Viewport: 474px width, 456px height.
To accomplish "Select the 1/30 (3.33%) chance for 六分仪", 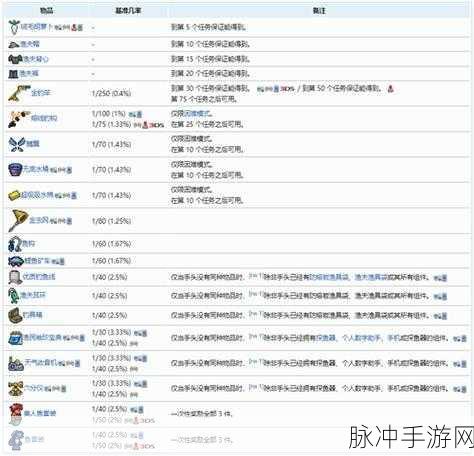I will point(111,384).
